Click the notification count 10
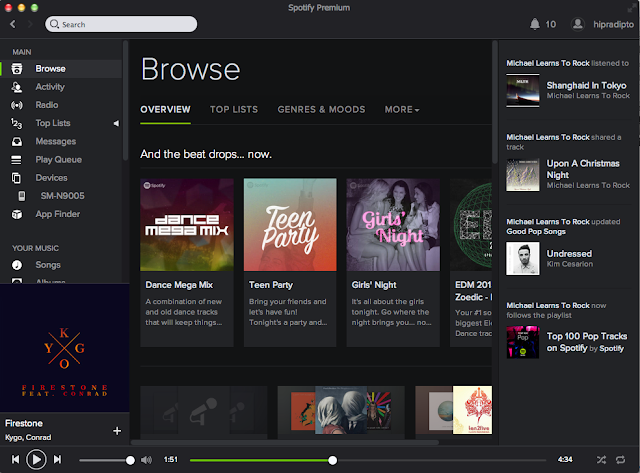Screen dimensions: 640x473 551,24
